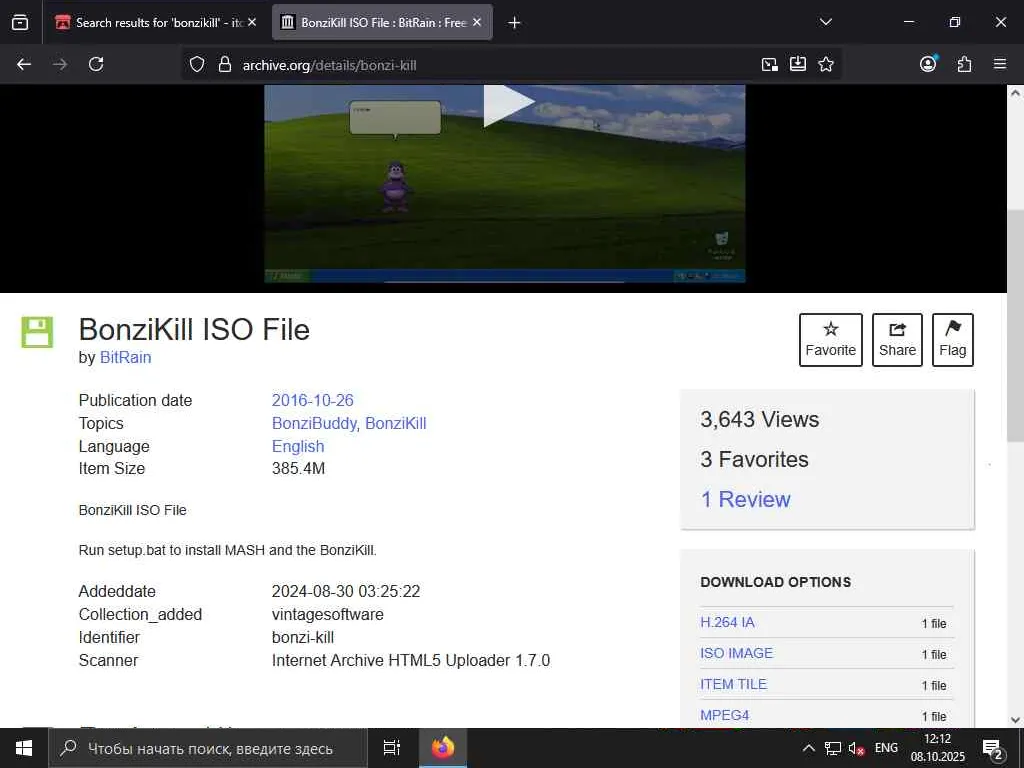
Task: Open the BonziBuddy topic link
Action: click(314, 423)
